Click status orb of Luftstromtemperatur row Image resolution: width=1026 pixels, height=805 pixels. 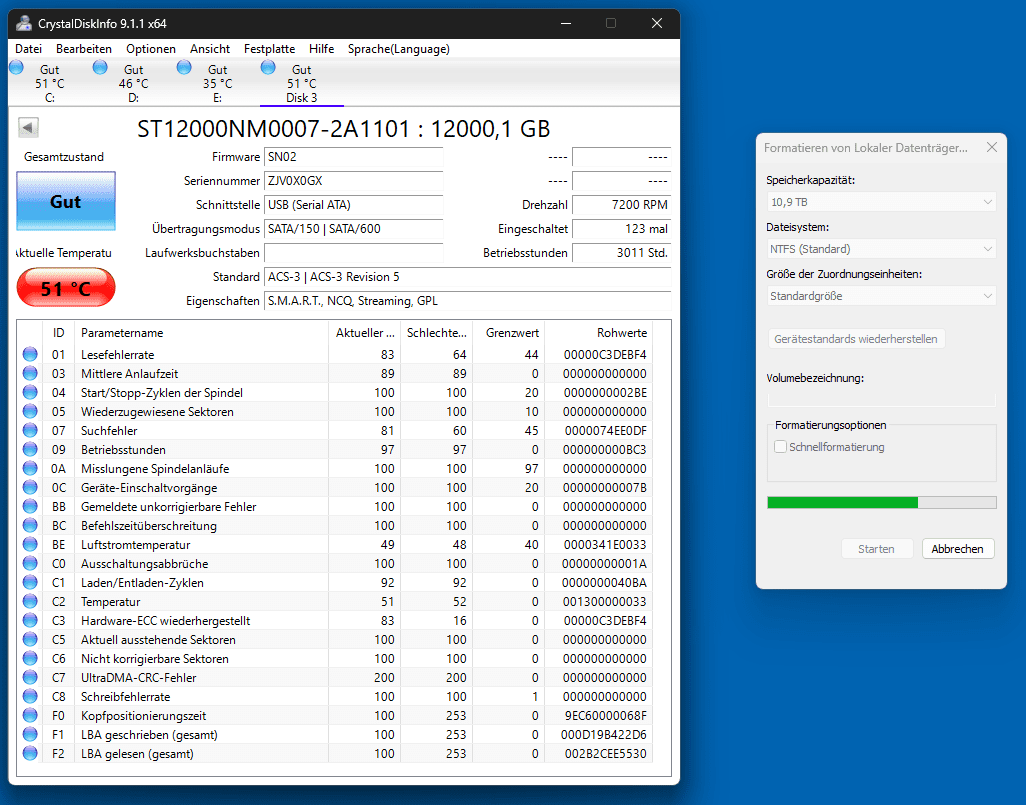(x=30, y=544)
